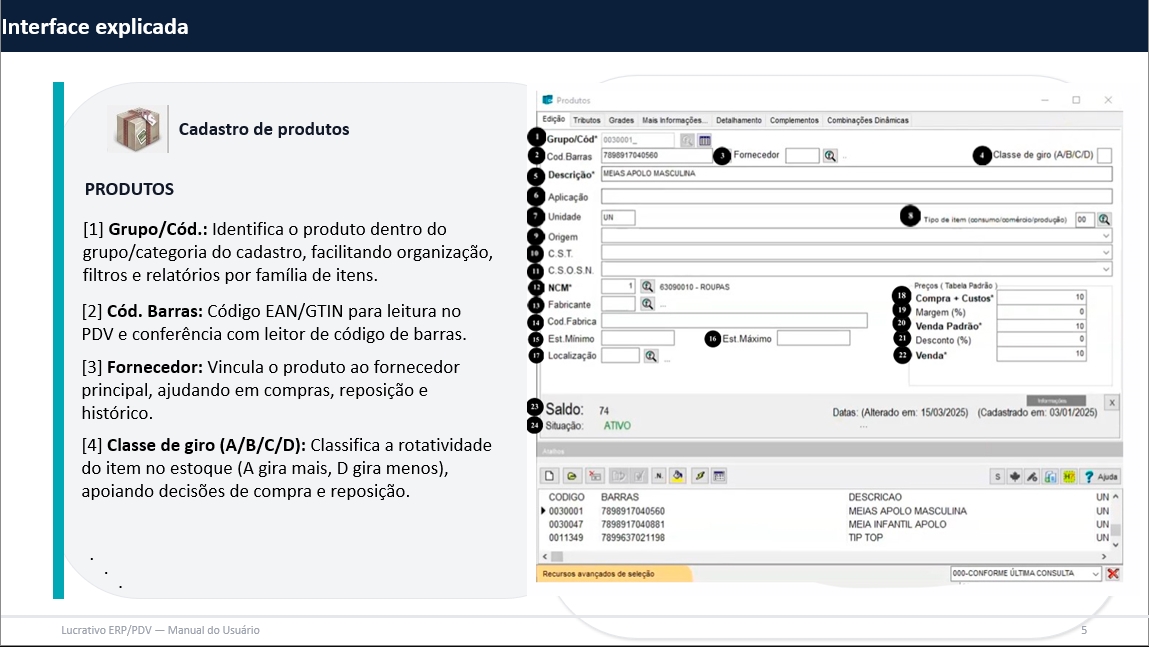Screen dimensions: 1149x647
Task: Click the Descrição text field
Action: coord(855,174)
